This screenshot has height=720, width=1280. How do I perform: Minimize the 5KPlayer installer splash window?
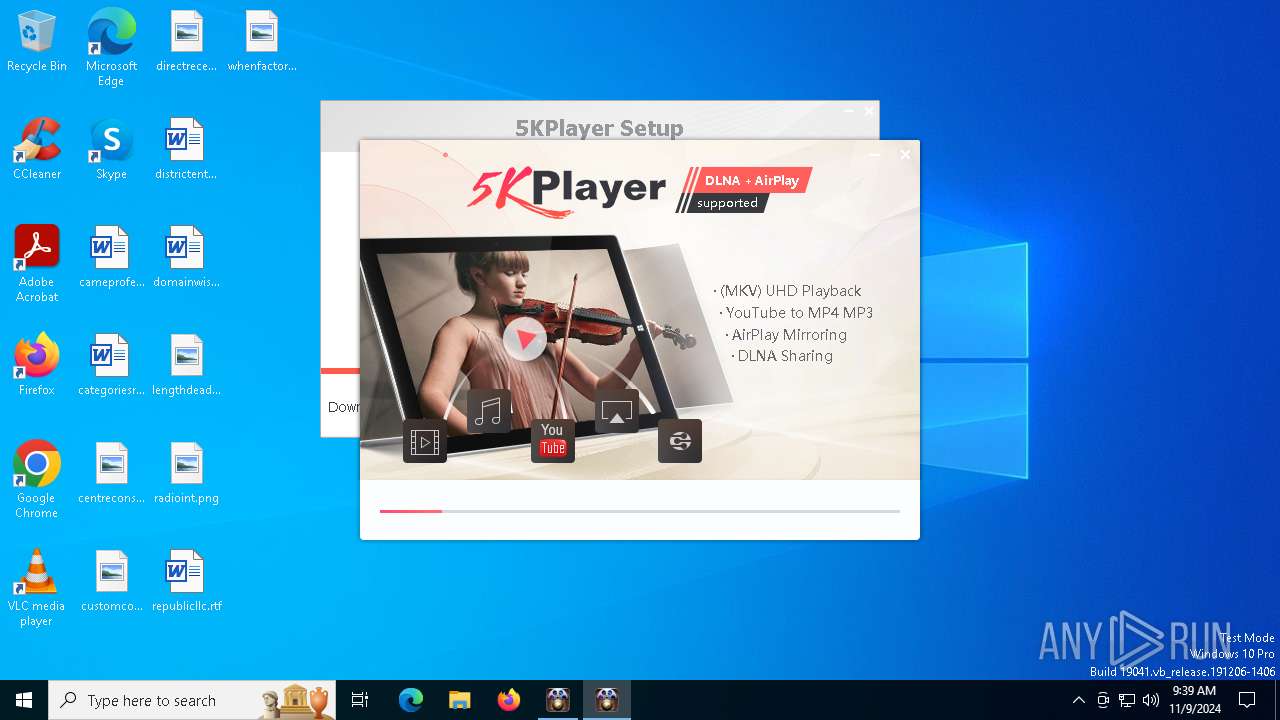coord(874,155)
